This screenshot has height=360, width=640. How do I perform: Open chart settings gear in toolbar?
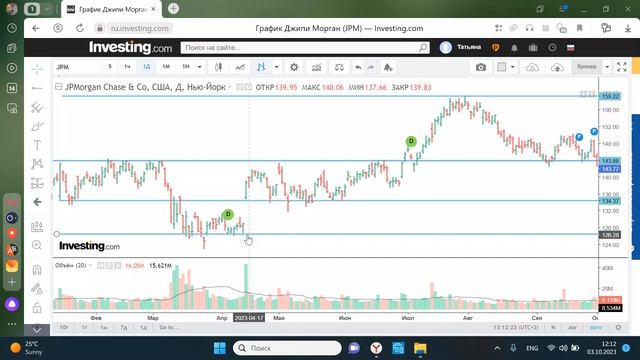[294, 67]
